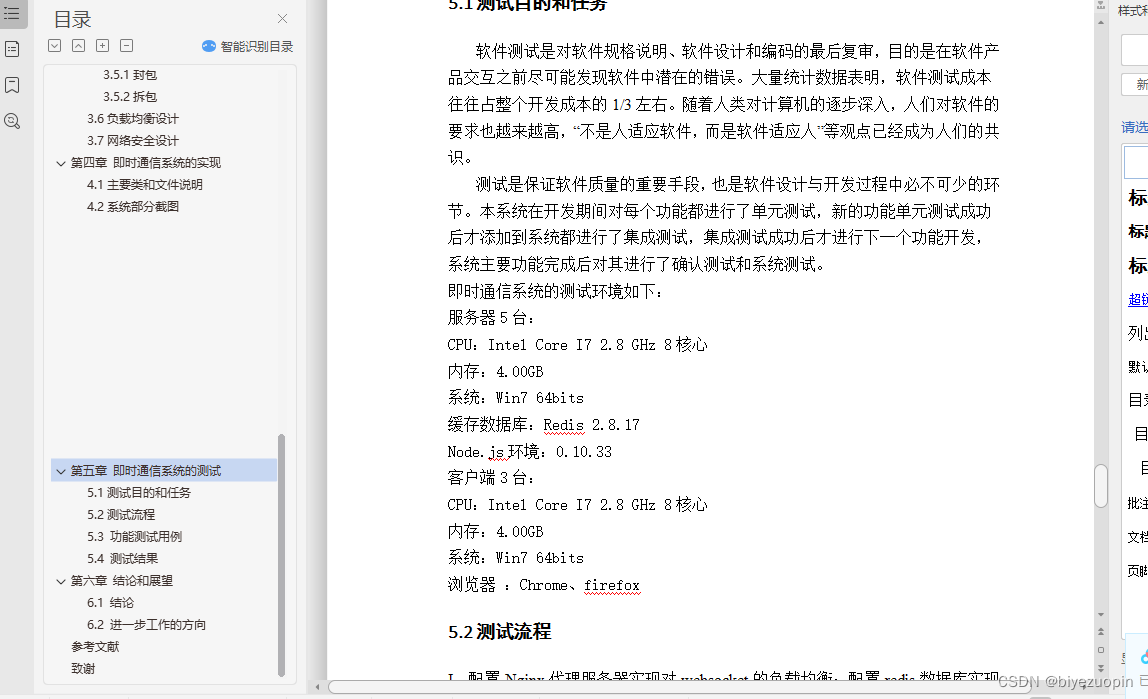This screenshot has height=699, width=1148.
Task: Go to 4.1 主要类和文件说明
Action: coord(144,184)
